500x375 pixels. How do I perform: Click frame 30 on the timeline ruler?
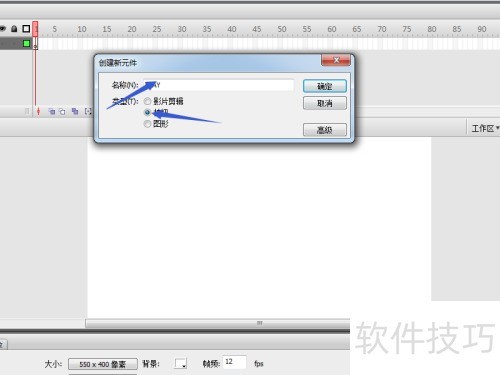click(x=182, y=29)
